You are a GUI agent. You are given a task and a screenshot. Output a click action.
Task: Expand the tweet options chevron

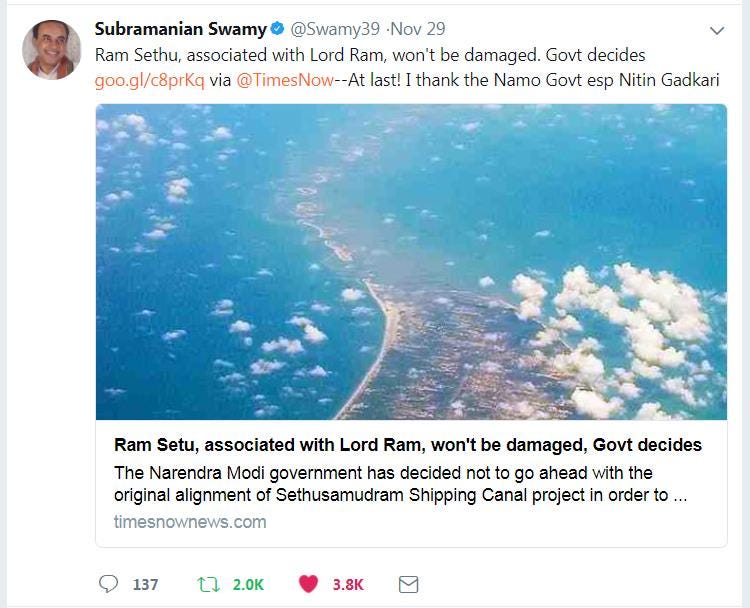pyautogui.click(x=717, y=31)
